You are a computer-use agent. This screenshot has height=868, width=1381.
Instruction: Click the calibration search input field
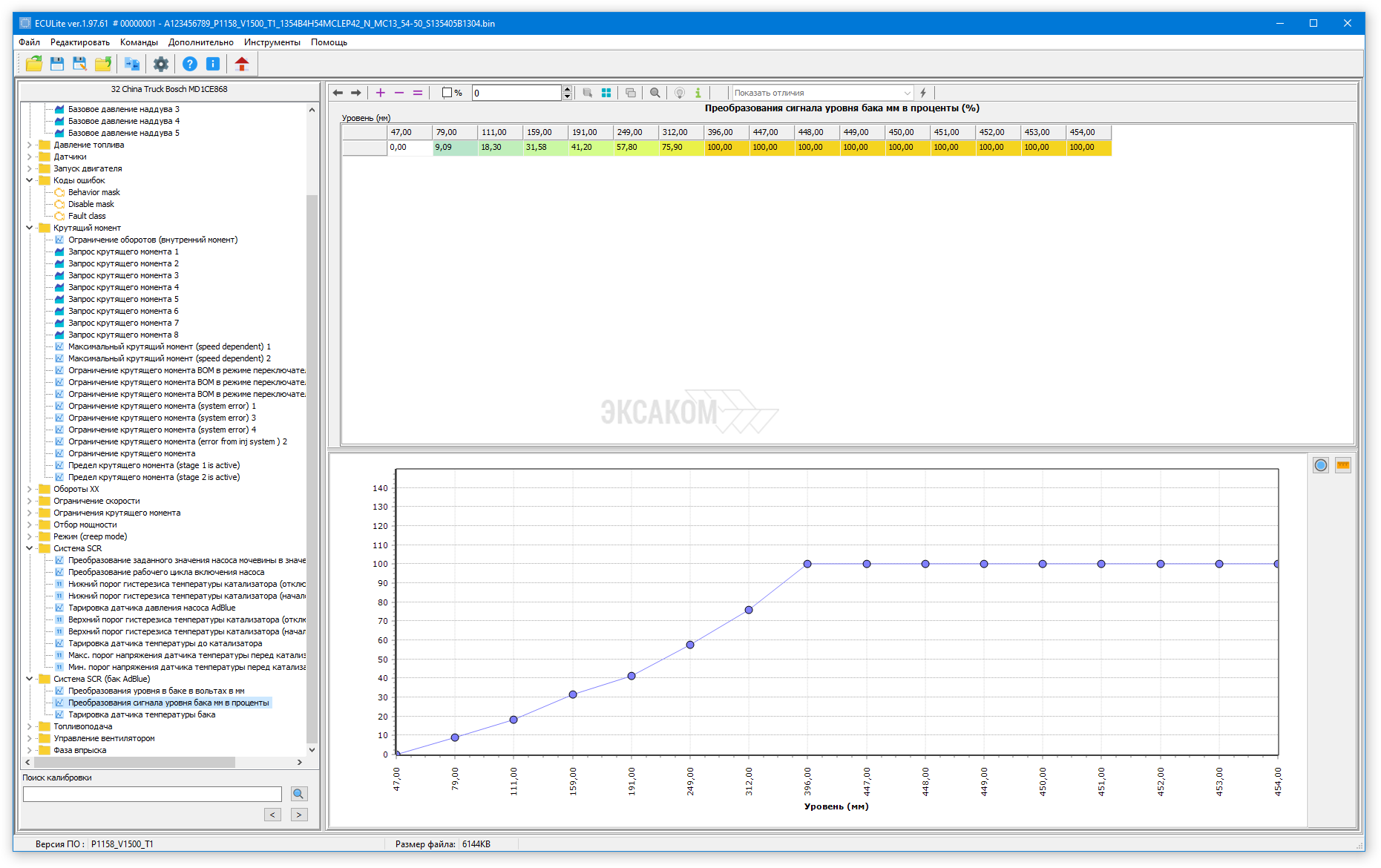[152, 794]
